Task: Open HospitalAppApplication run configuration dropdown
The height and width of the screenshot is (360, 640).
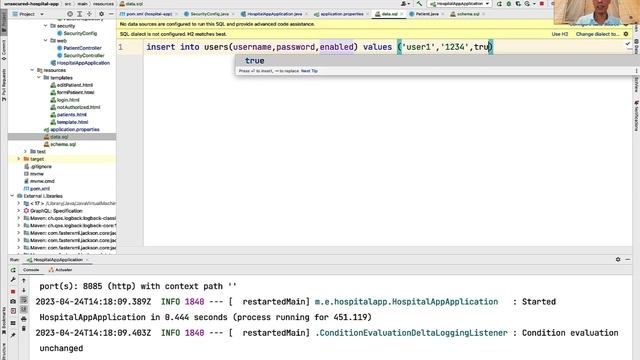Action: click(x=459, y=4)
